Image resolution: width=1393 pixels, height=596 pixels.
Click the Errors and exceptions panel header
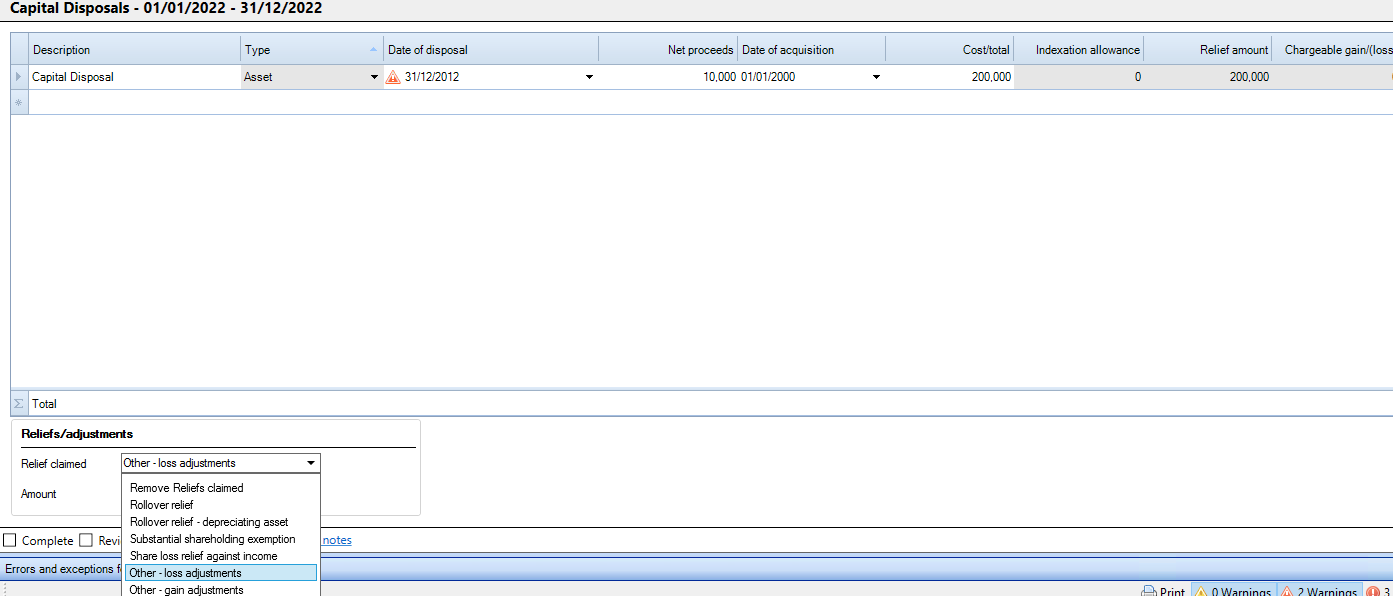[62, 569]
